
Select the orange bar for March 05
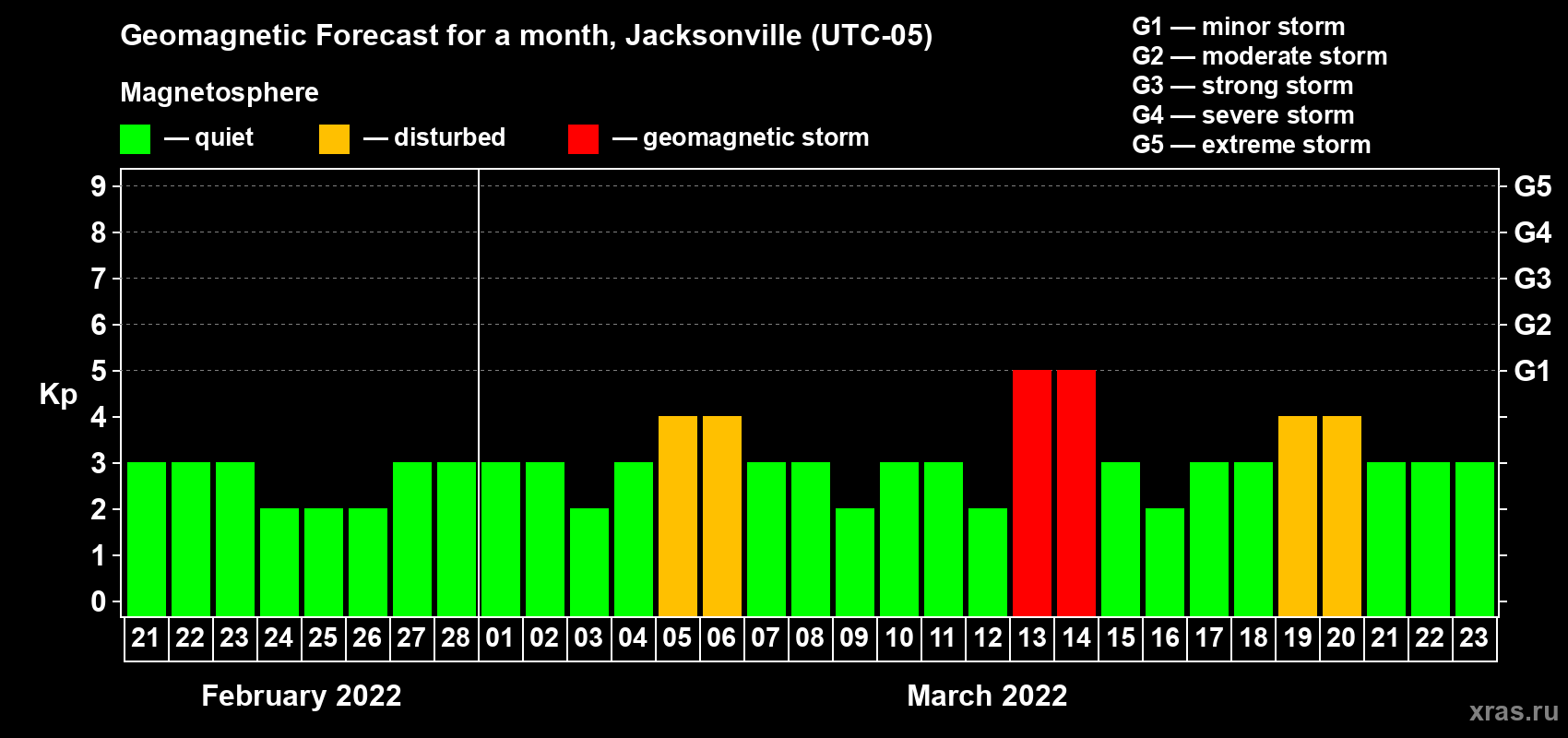click(678, 516)
